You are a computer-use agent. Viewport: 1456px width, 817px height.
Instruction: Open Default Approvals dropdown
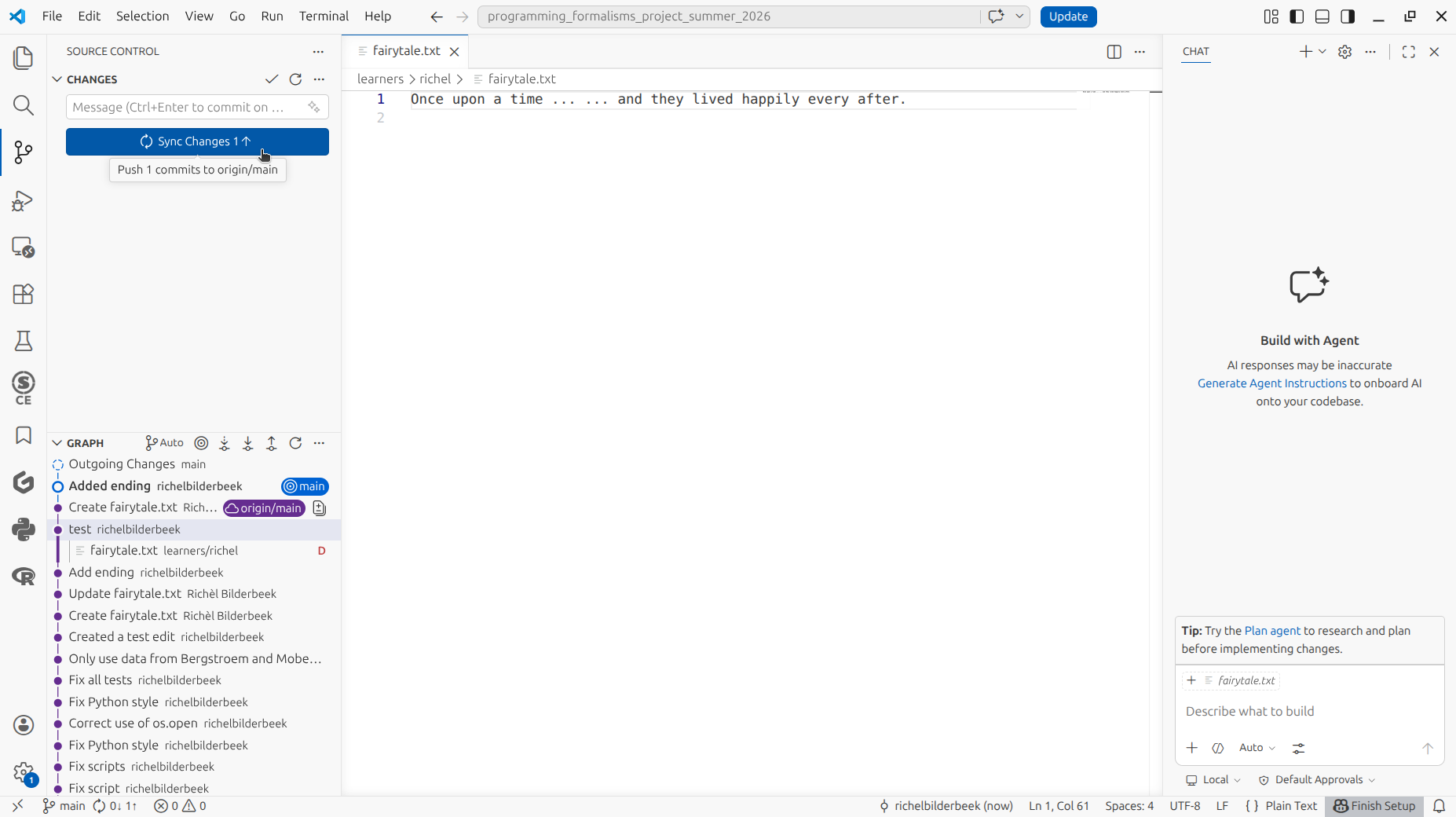(x=1317, y=780)
